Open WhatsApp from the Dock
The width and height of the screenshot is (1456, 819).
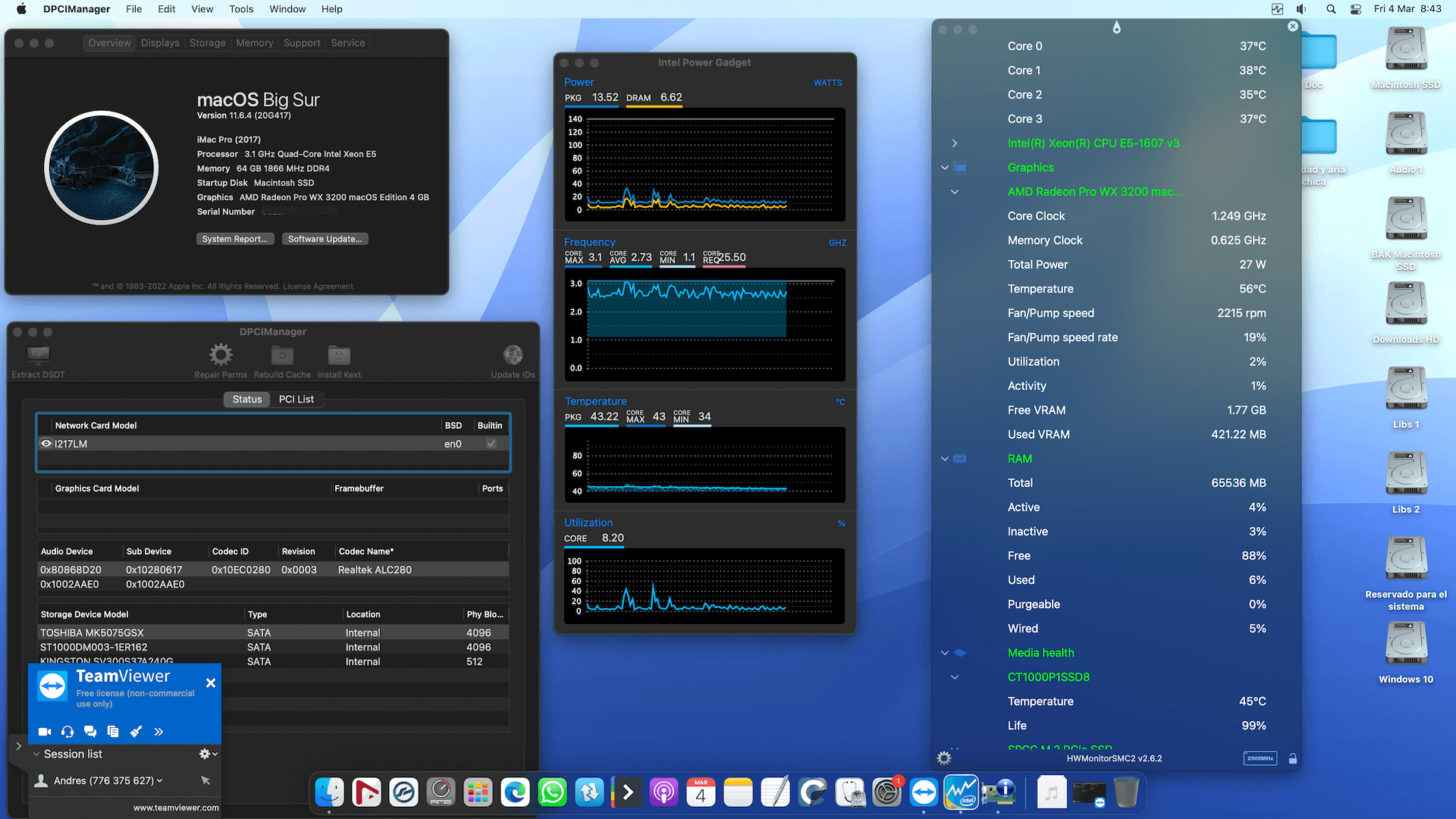pos(553,793)
